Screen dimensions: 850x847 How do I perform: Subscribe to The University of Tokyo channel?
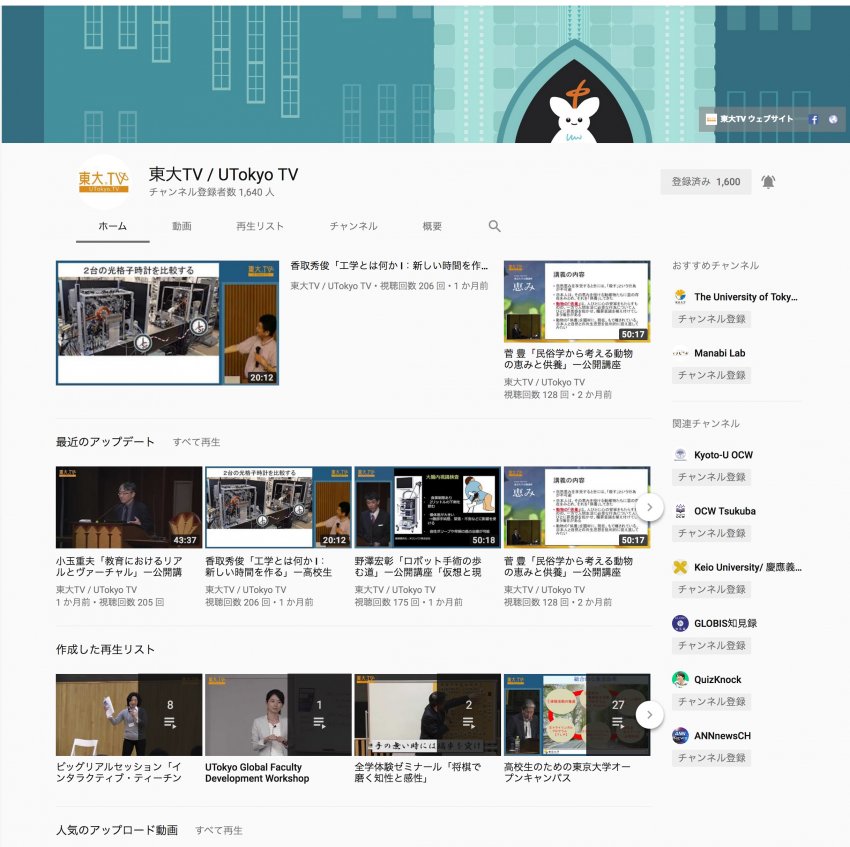point(711,319)
